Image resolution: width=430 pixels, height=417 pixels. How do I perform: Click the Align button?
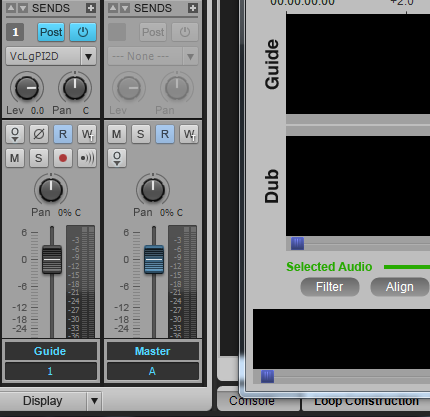[x=400, y=287]
